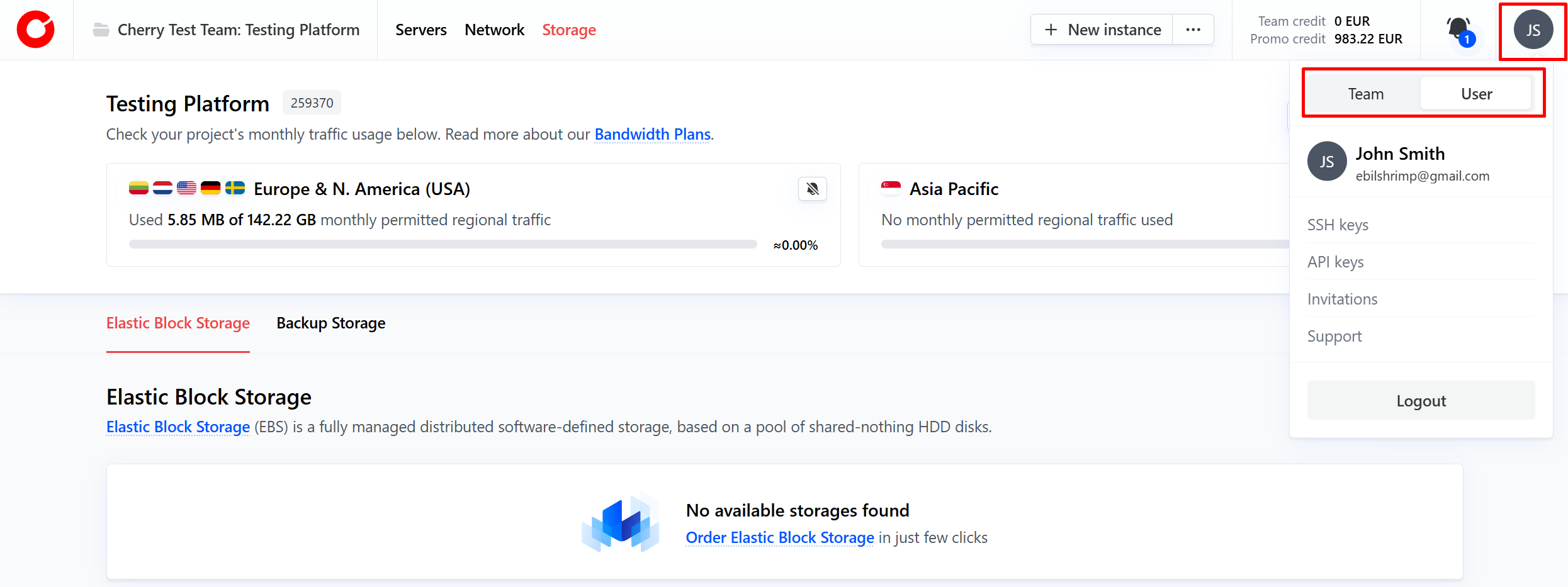The image size is (1568, 587).
Task: Click the Europe traffic usage progress bar
Action: [x=443, y=244]
